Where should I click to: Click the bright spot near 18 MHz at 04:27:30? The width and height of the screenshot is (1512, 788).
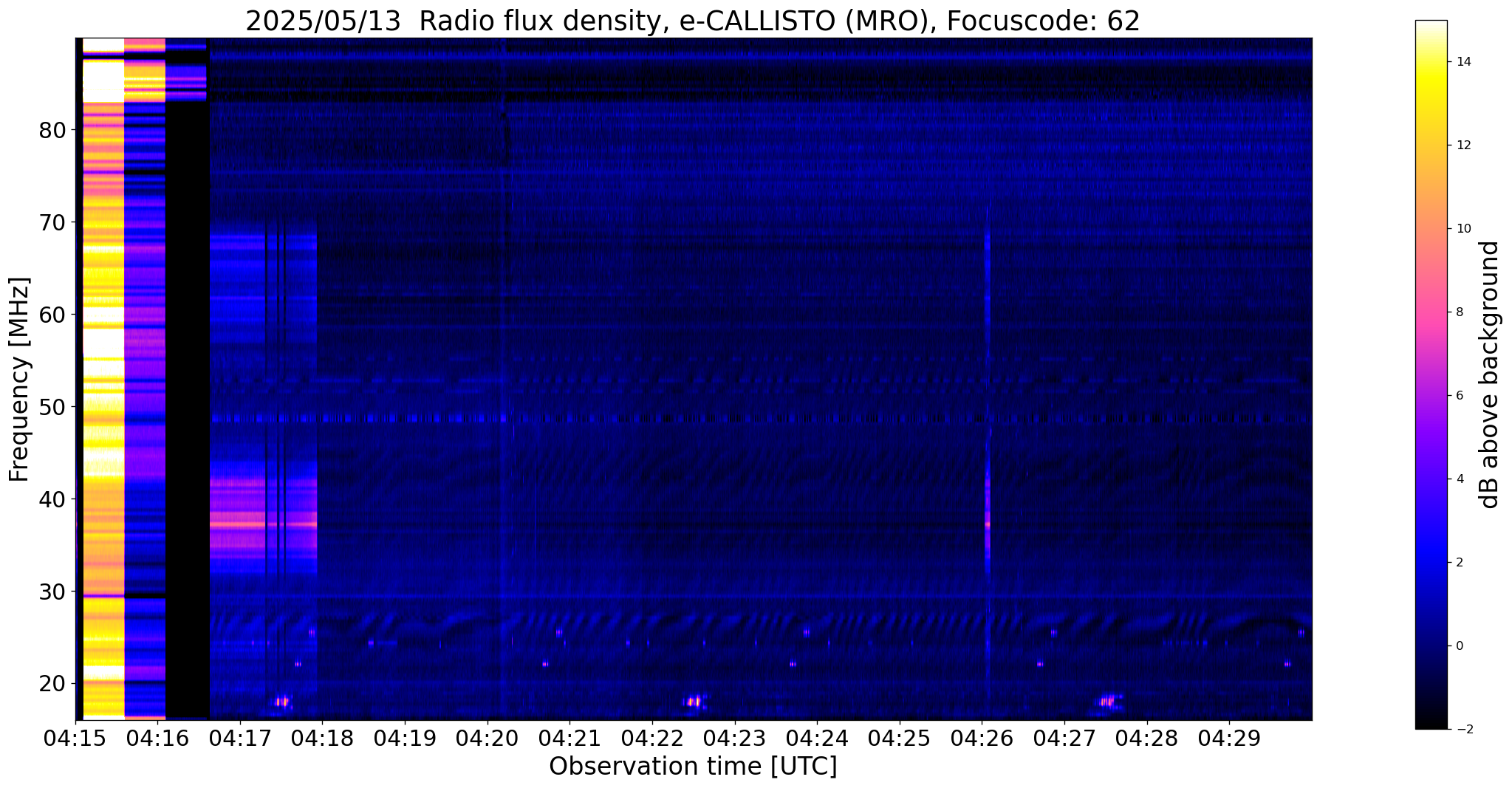pos(1106,701)
